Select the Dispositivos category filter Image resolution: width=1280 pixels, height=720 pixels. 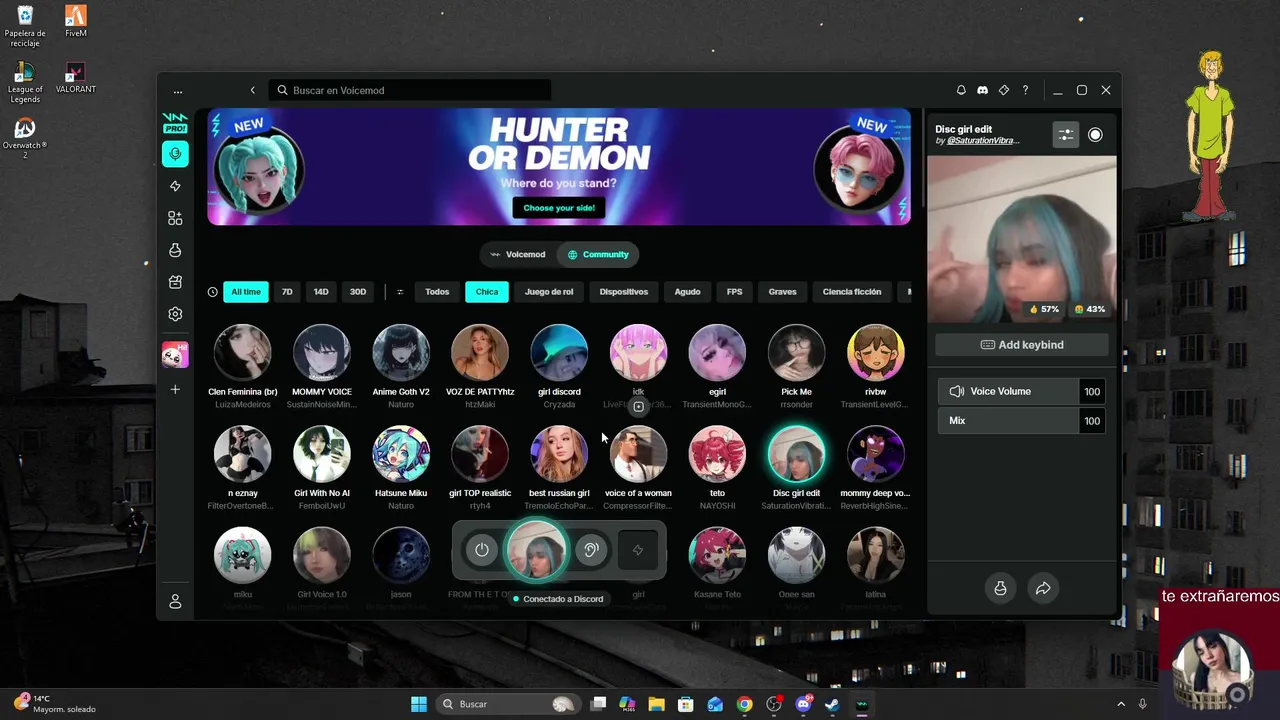coord(624,292)
